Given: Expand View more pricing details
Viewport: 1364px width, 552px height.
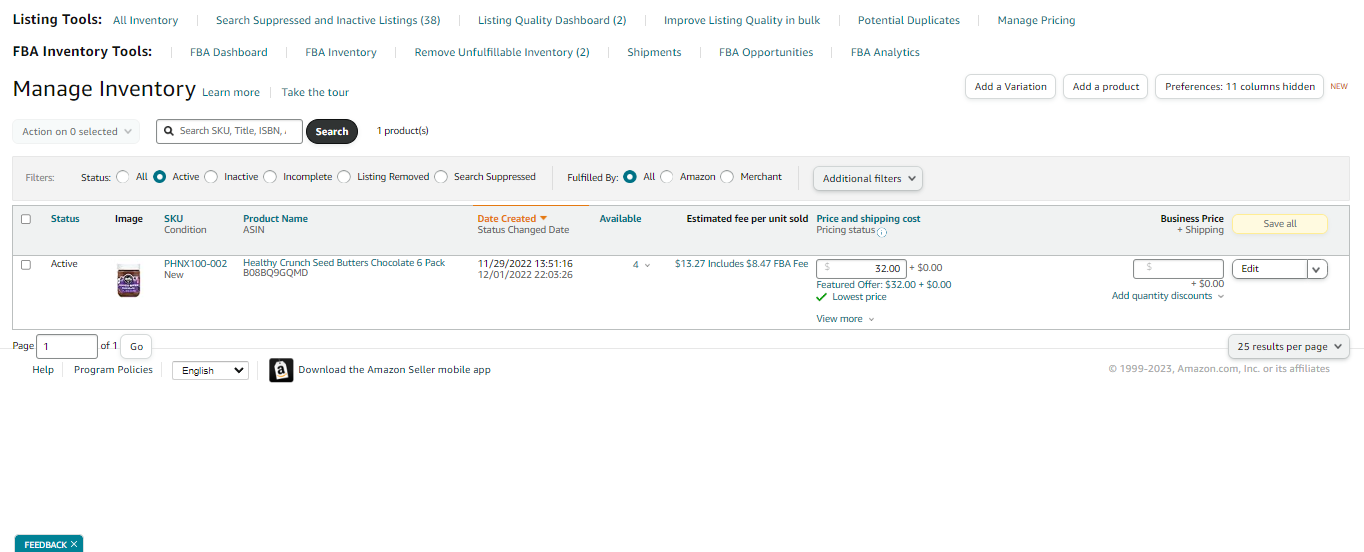Looking at the screenshot, I should point(846,319).
